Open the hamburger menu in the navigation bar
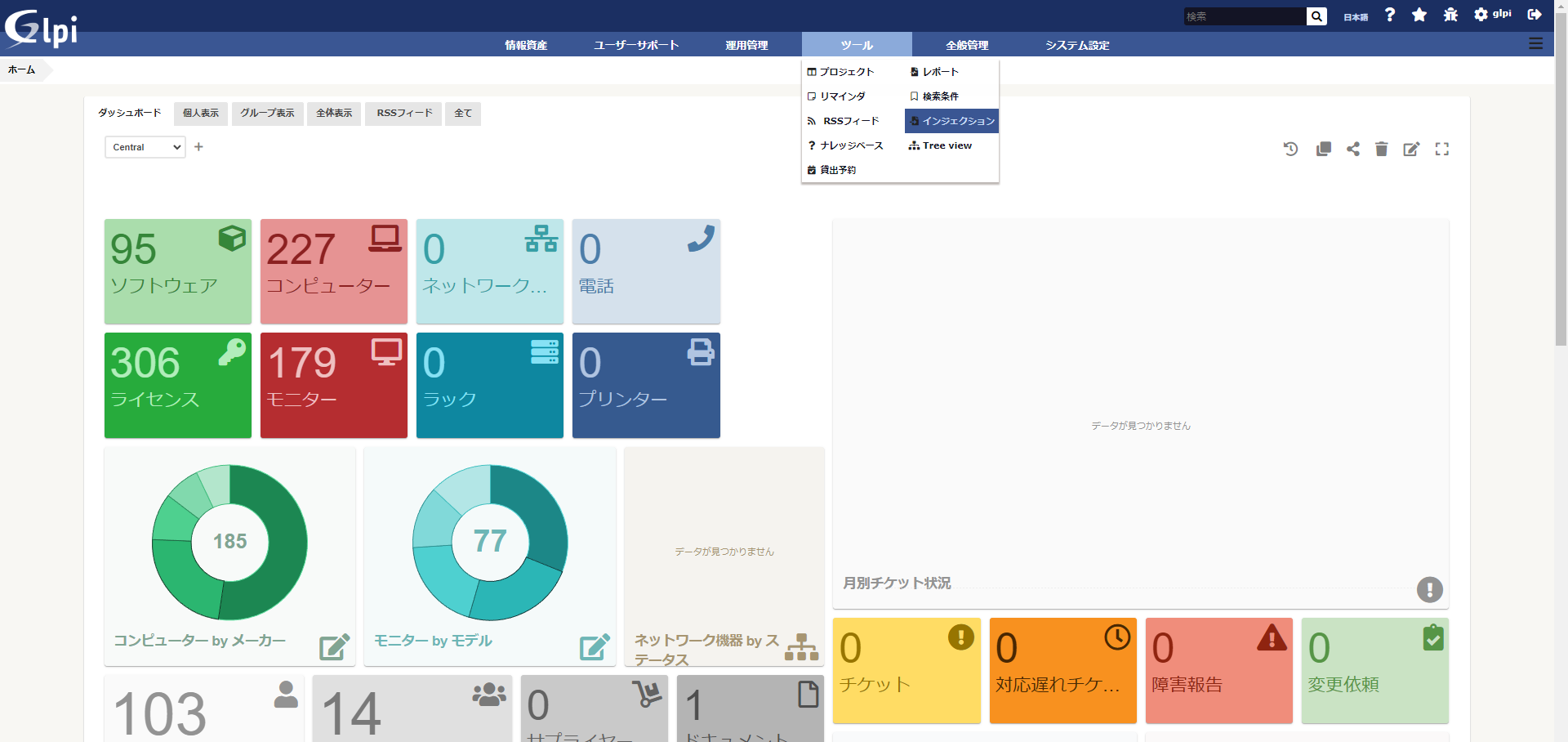The image size is (1568, 742). 1536,44
